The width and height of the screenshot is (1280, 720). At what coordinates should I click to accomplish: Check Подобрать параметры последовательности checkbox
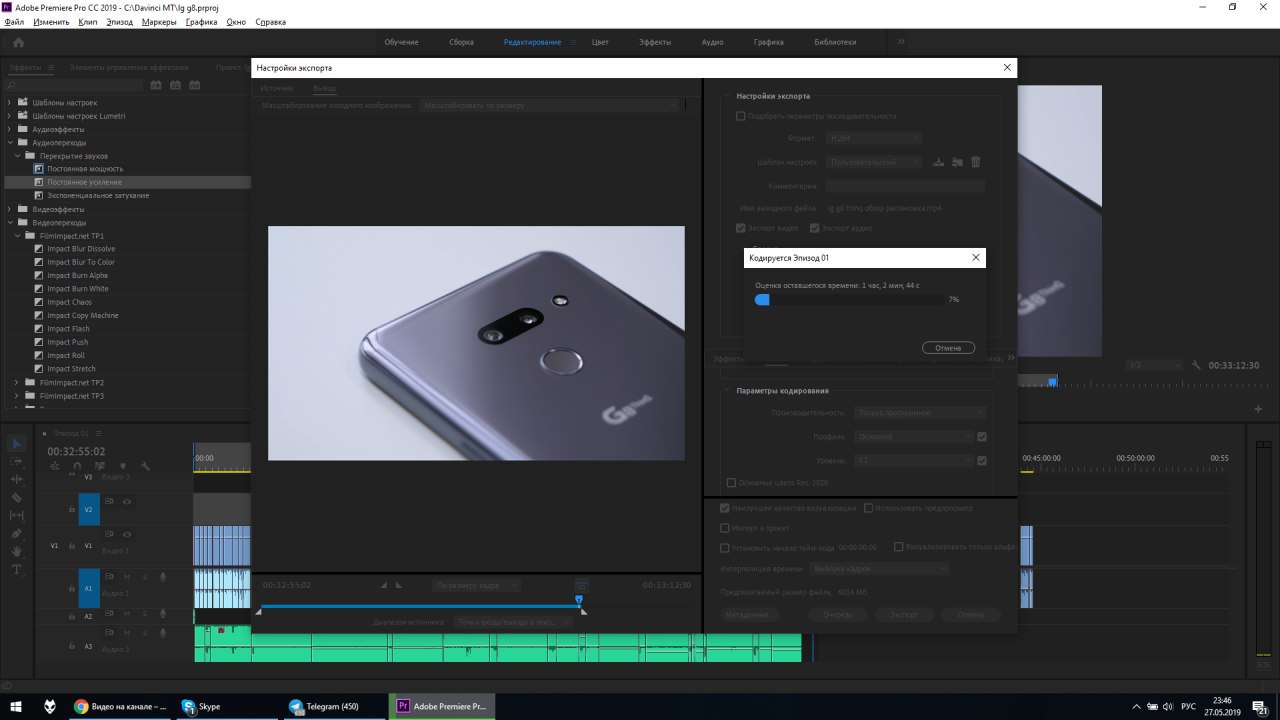point(741,116)
